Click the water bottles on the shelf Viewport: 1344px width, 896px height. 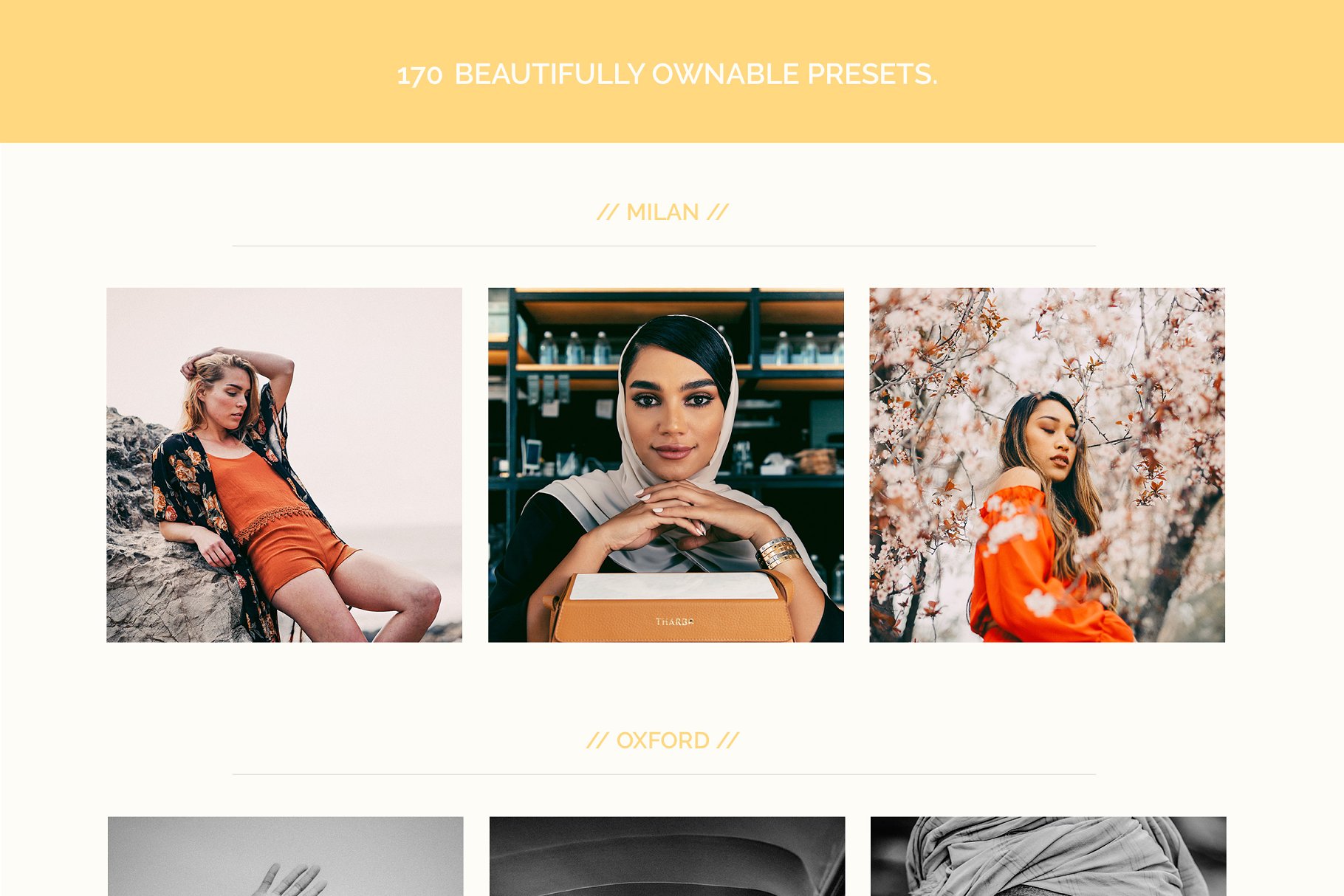point(575,348)
